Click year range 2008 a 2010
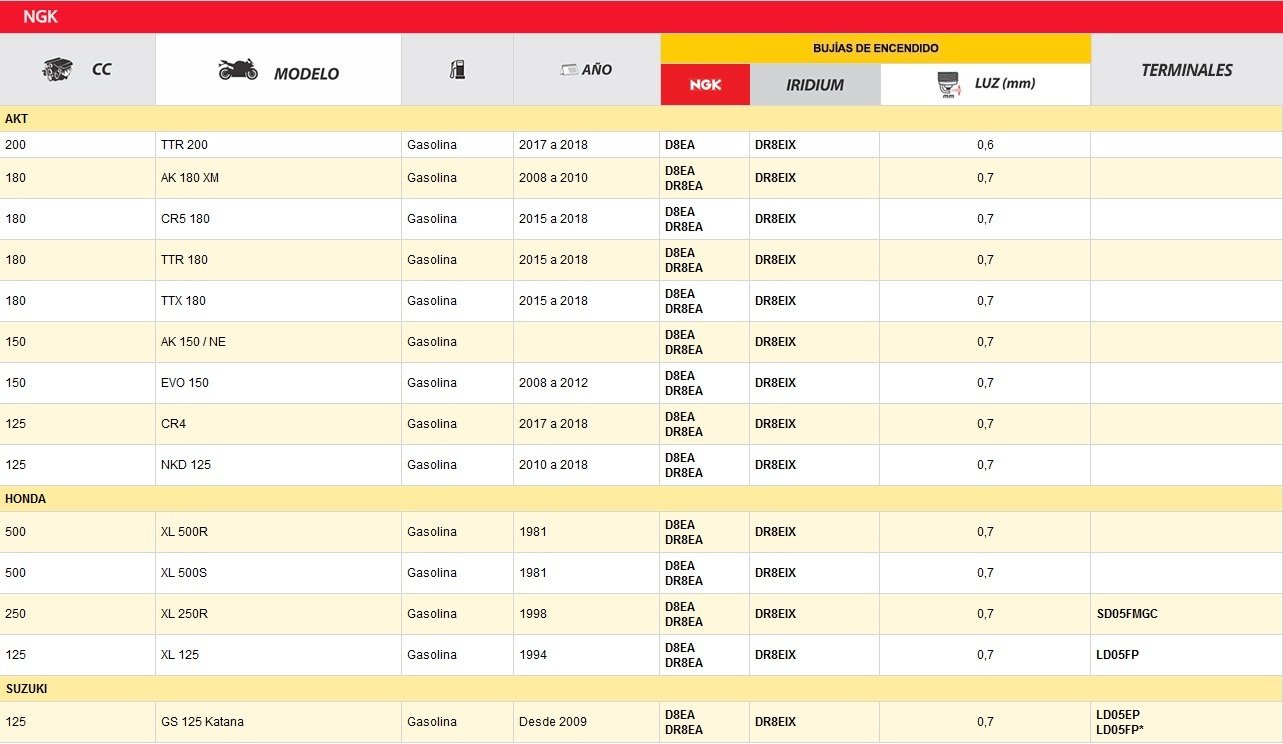This screenshot has height=744, width=1283. coord(553,178)
